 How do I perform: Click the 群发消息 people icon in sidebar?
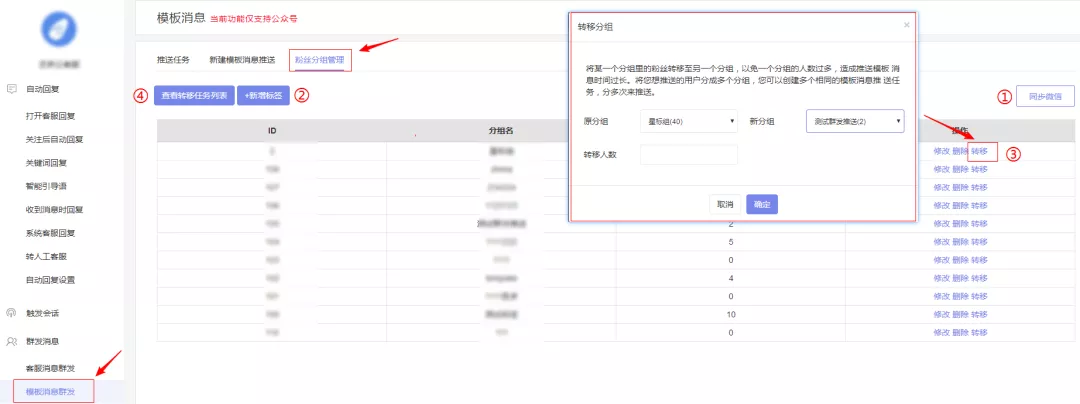coord(12,341)
